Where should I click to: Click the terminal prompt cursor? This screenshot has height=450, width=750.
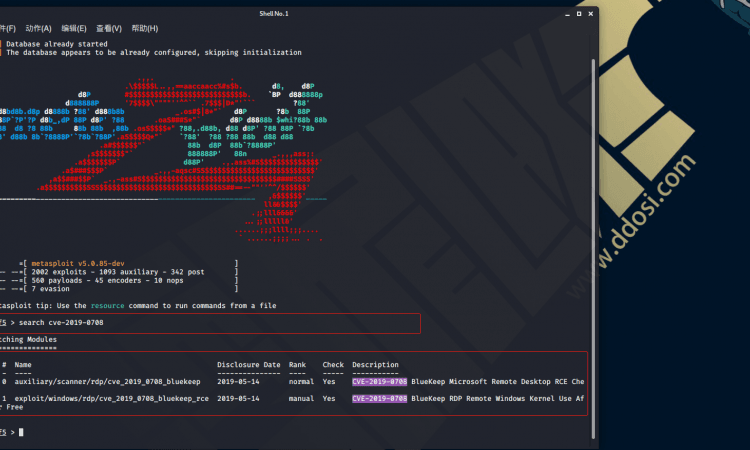pos(21,432)
